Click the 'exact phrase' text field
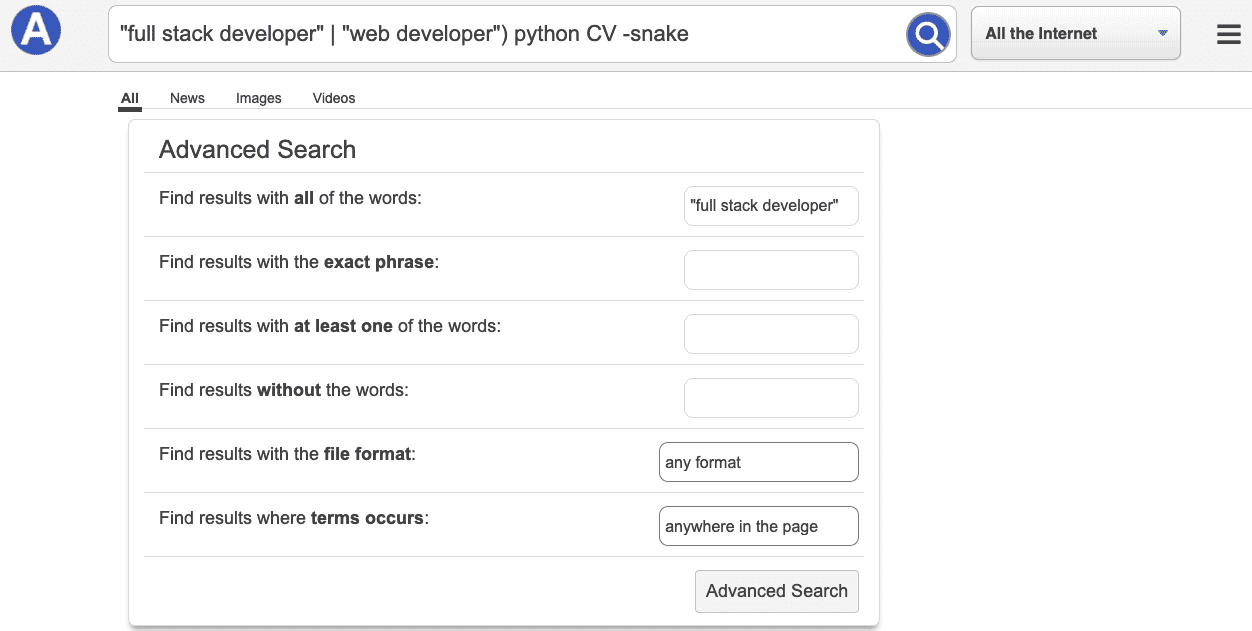 770,270
